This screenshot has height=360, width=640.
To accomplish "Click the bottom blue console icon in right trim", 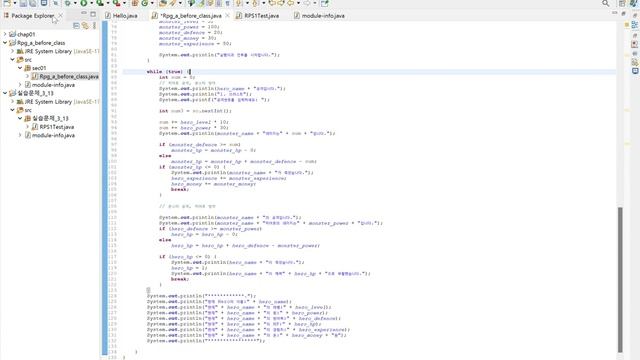I will pyautogui.click(x=635, y=71).
